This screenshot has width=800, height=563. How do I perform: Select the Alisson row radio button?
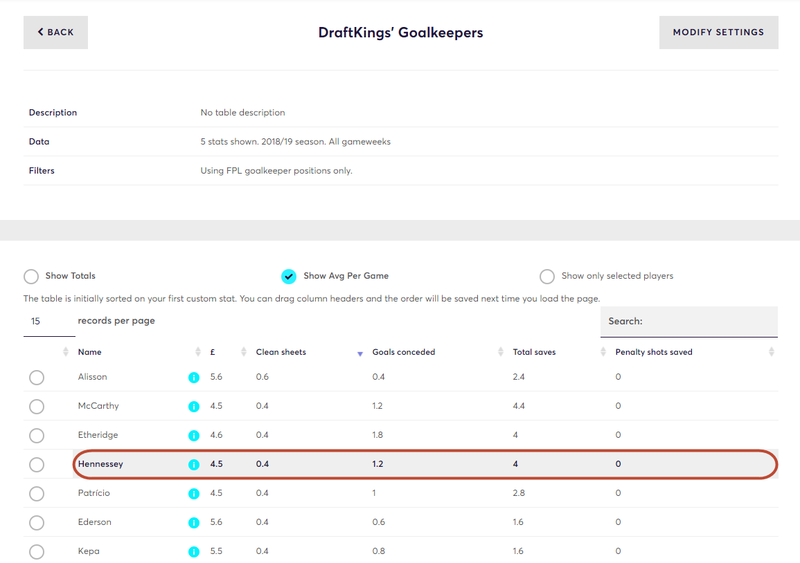[x=36, y=378]
